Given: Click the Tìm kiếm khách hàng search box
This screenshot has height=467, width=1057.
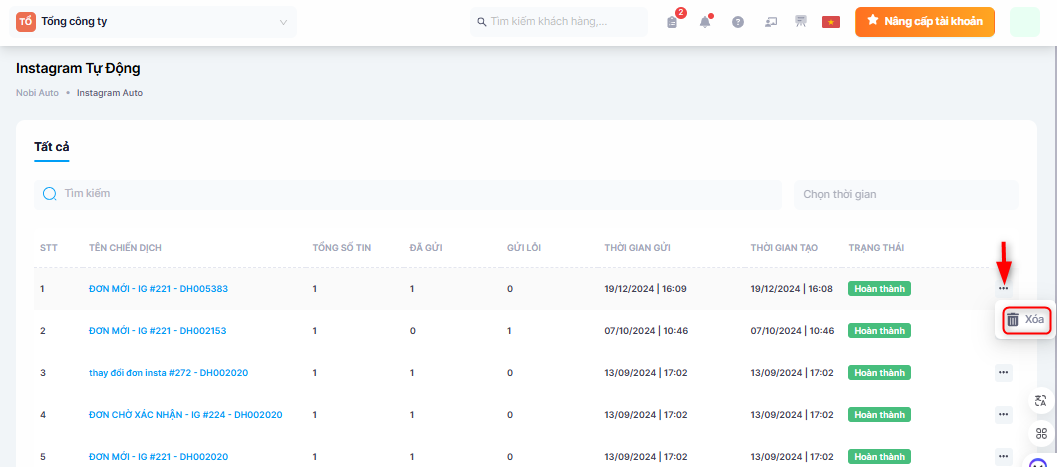Looking at the screenshot, I should pyautogui.click(x=559, y=22).
